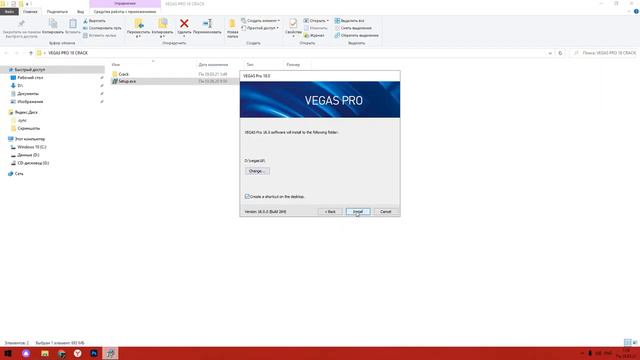
Task: Cancel the VEGAS Pro installation
Action: [x=386, y=211]
